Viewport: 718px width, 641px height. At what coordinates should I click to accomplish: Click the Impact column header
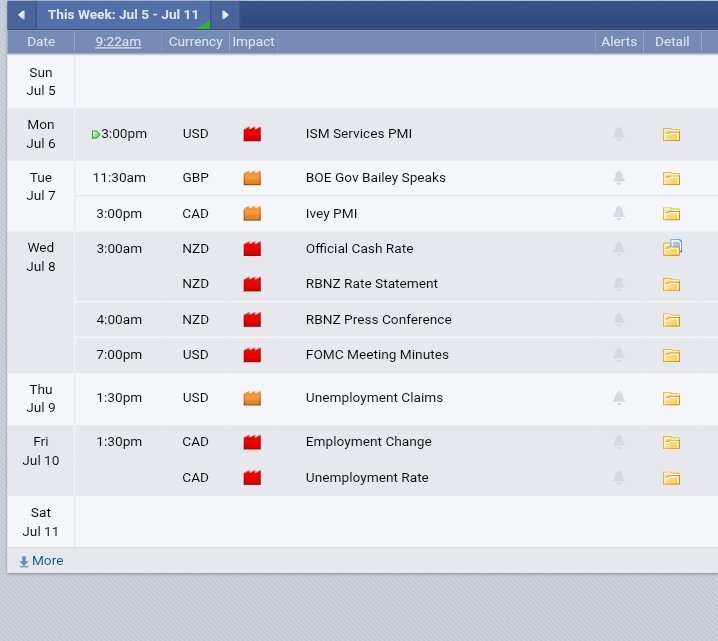click(253, 42)
